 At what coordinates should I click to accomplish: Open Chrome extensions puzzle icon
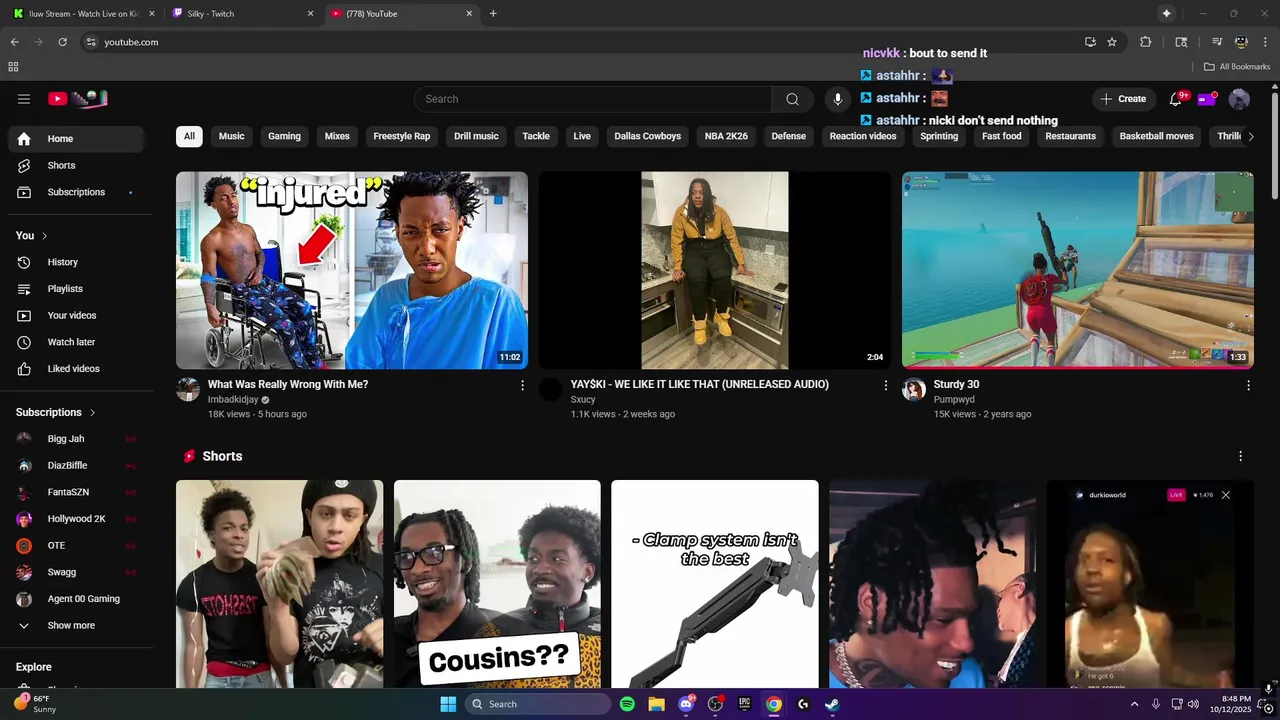point(1146,42)
